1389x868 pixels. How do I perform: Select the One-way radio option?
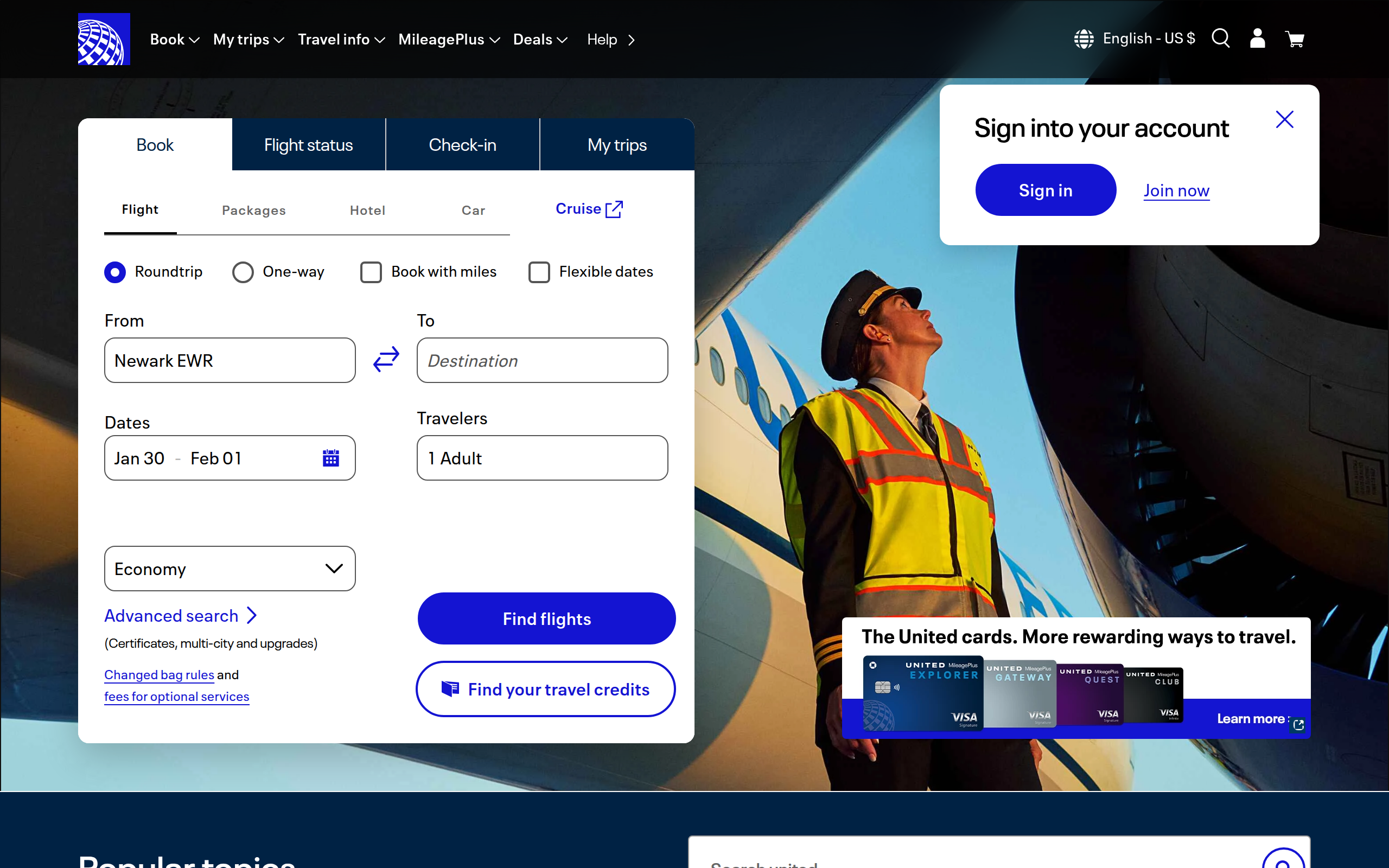[x=243, y=272]
